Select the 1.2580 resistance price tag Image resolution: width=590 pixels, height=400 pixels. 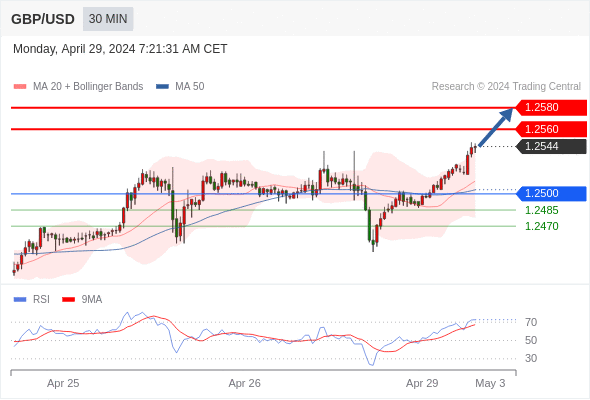tap(551, 108)
